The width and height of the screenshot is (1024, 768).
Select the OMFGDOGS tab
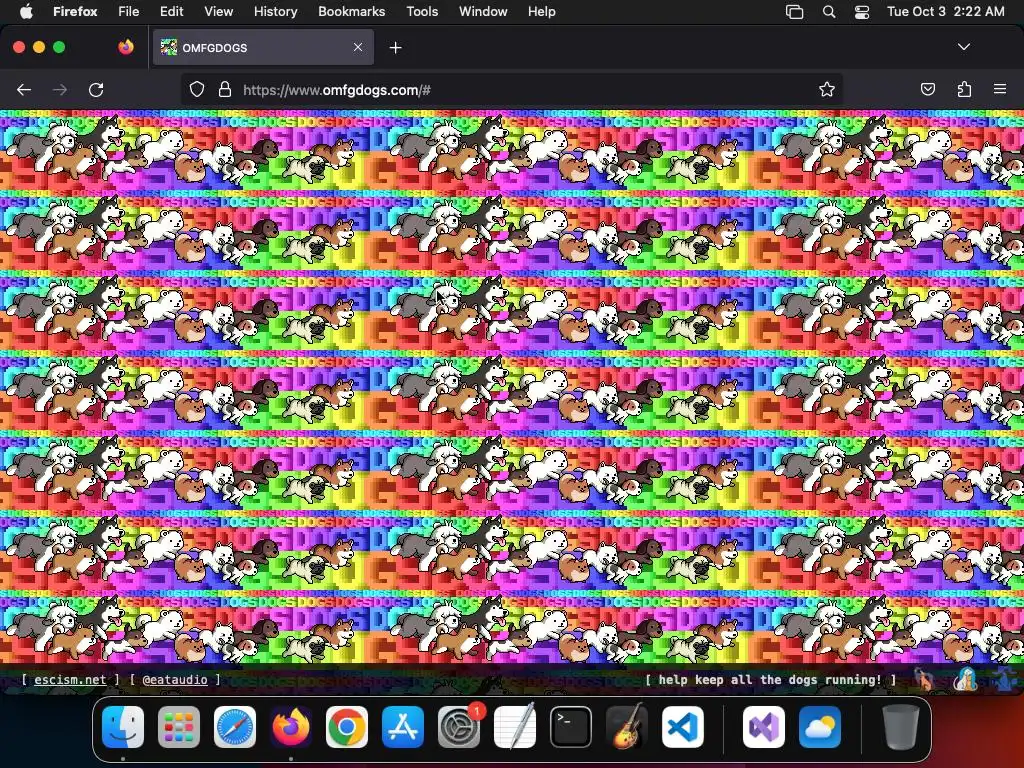[x=263, y=47]
